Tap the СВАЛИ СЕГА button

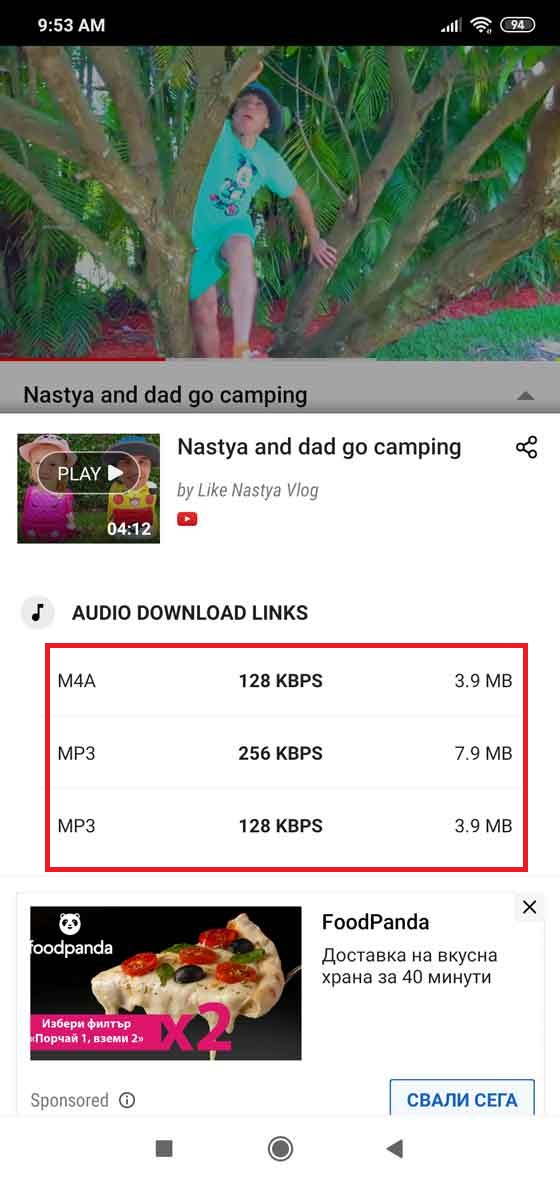462,1099
